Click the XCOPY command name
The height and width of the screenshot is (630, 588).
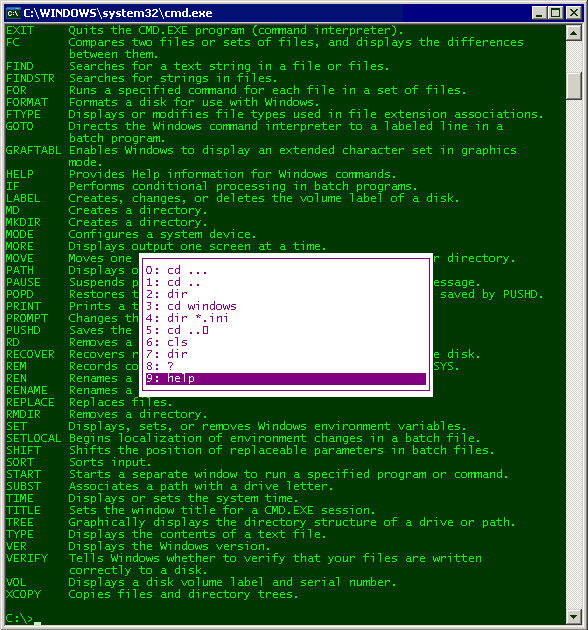tap(23, 595)
